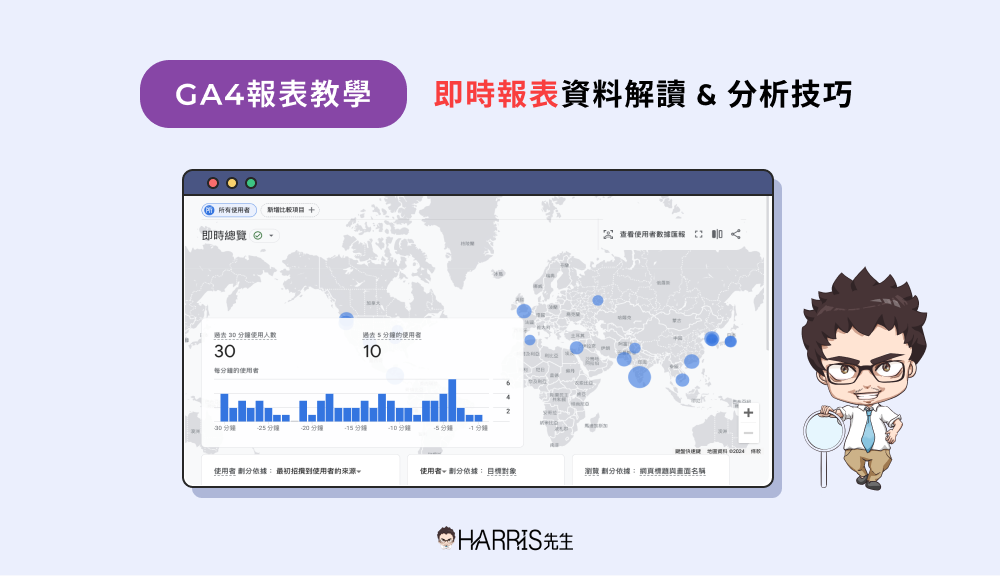Viewport: 1000px width, 576px height.
Task: Click the 地圖資料 ©2024 attribution text
Action: [726, 452]
